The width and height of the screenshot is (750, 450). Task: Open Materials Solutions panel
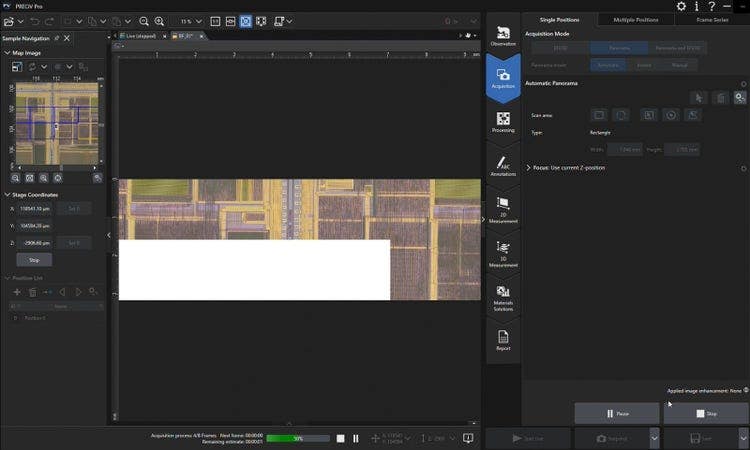503,298
